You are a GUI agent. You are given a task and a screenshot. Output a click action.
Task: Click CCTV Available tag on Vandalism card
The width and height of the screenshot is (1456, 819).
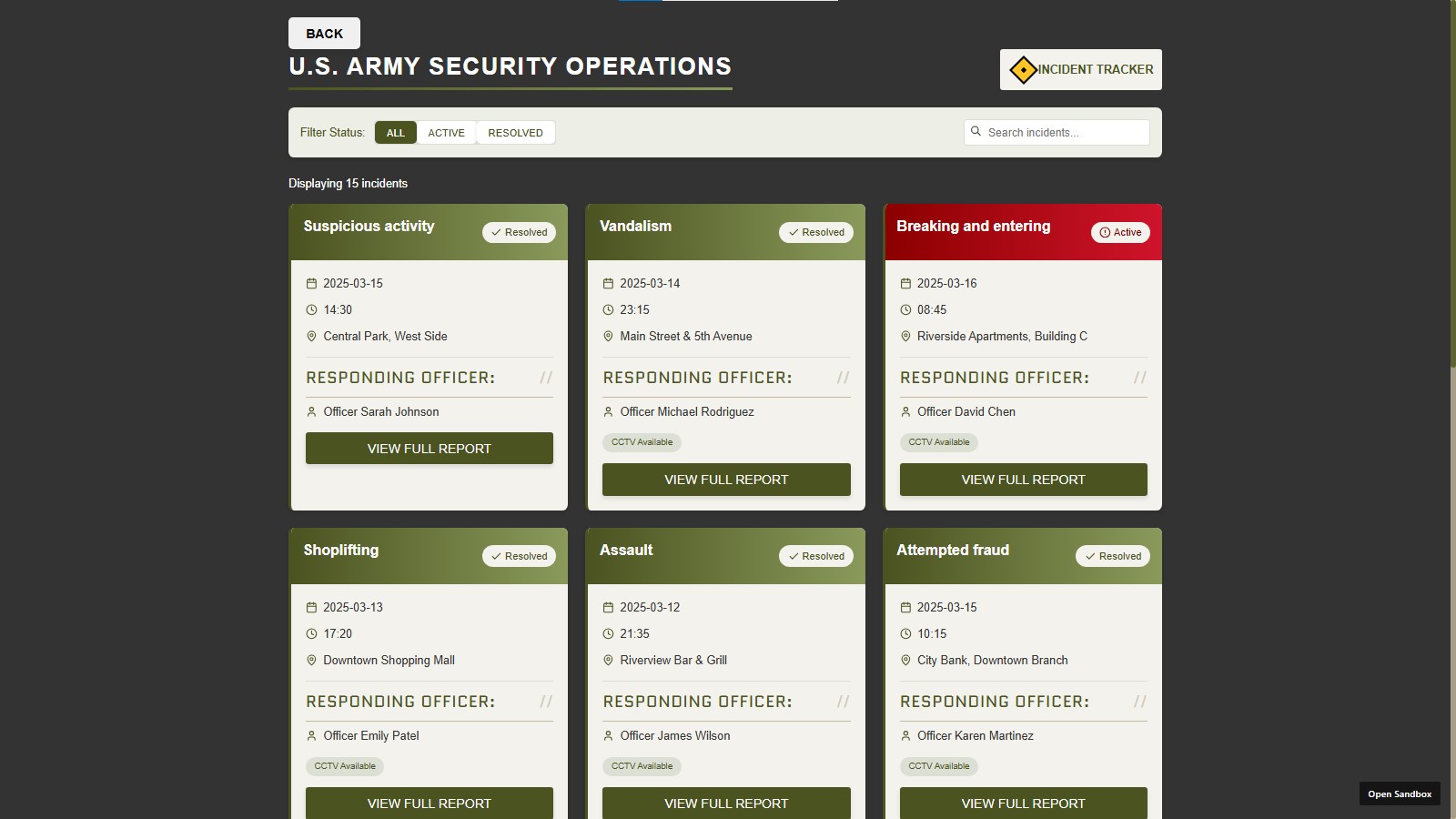coord(642,442)
